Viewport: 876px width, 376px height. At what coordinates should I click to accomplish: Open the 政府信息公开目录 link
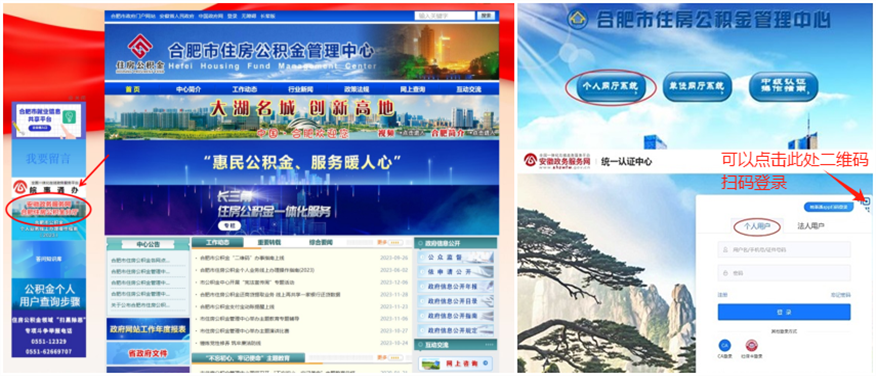pyautogui.click(x=455, y=301)
